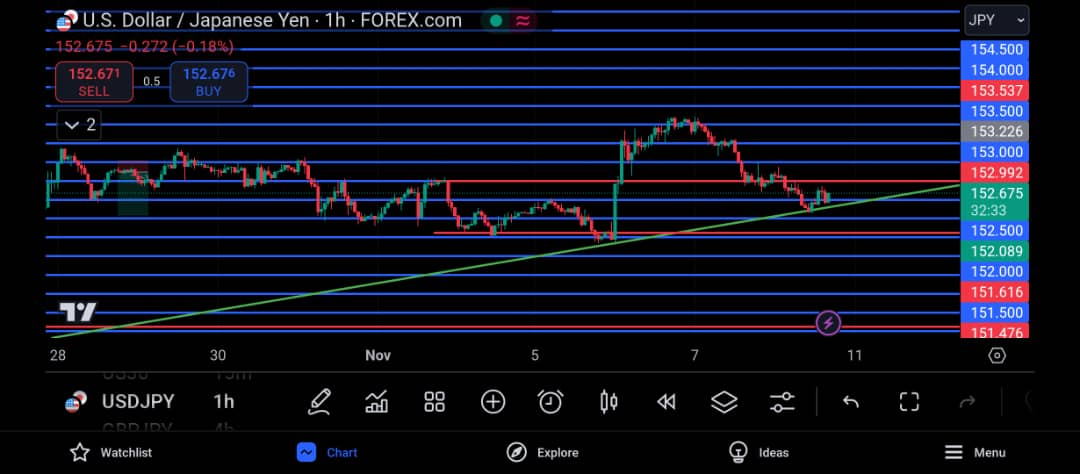Tap the purple lightning bolt icon
1080x474 pixels.
coord(828,322)
